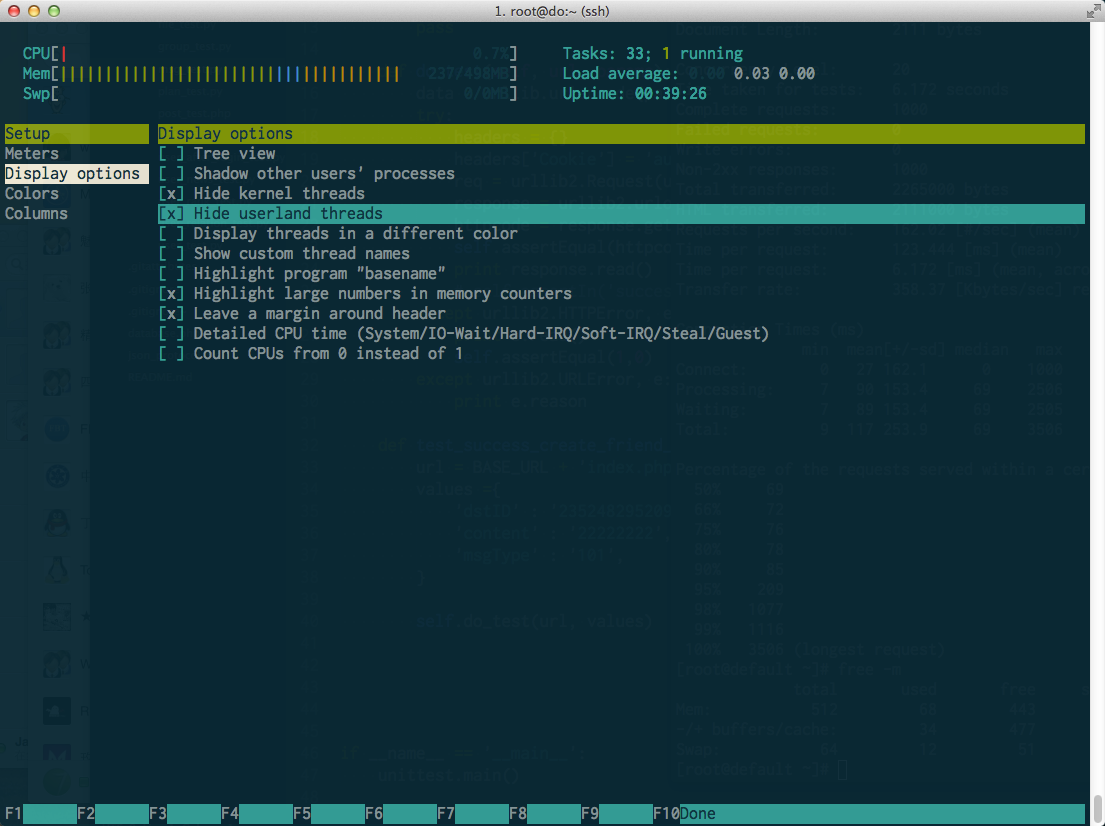Click the Setup panel header
Image resolution: width=1105 pixels, height=826 pixels.
(76, 134)
